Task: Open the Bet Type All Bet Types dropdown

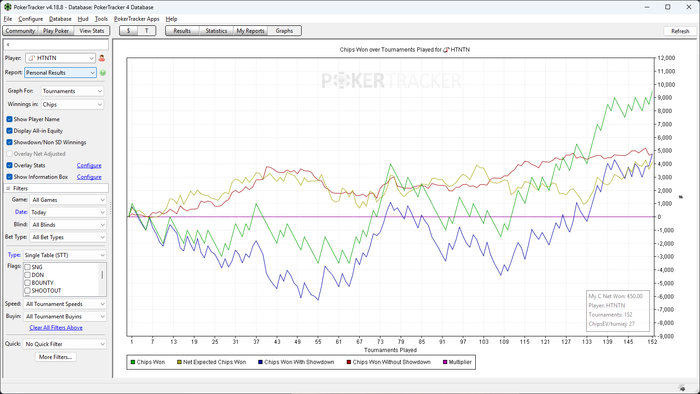Action: (68, 237)
